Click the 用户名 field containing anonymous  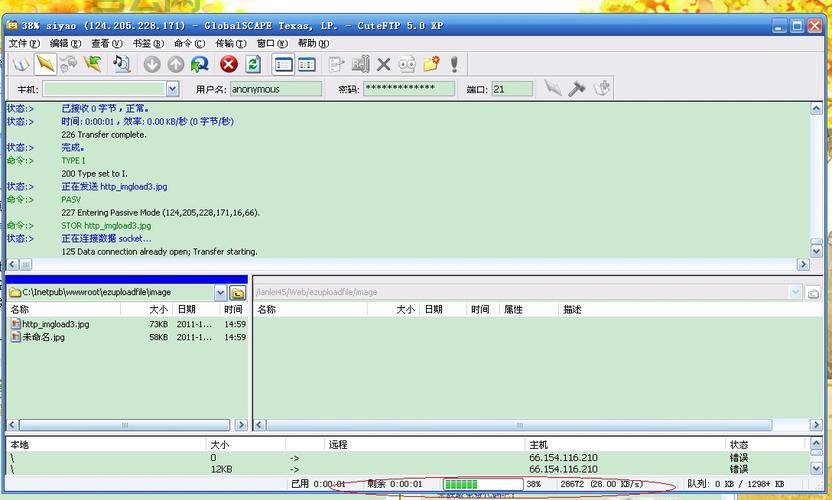tap(276, 89)
